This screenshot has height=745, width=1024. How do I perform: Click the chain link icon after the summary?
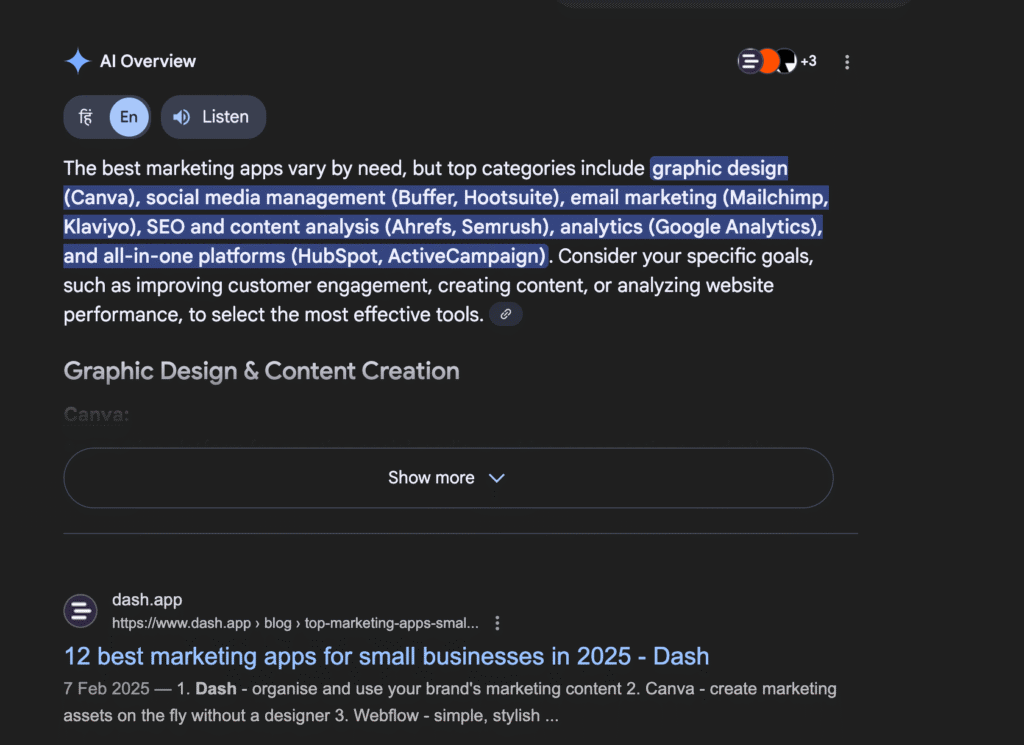(x=506, y=314)
